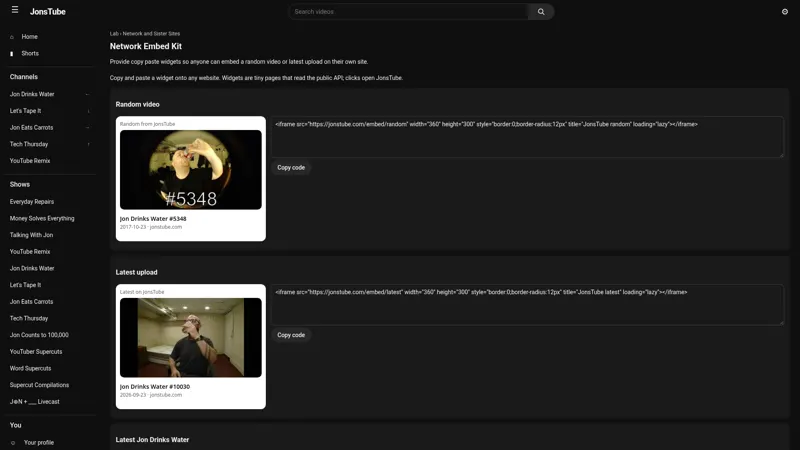This screenshot has width=800, height=450.
Task: Click the Jon Drinks Water #10030 title
Action: click(155, 387)
